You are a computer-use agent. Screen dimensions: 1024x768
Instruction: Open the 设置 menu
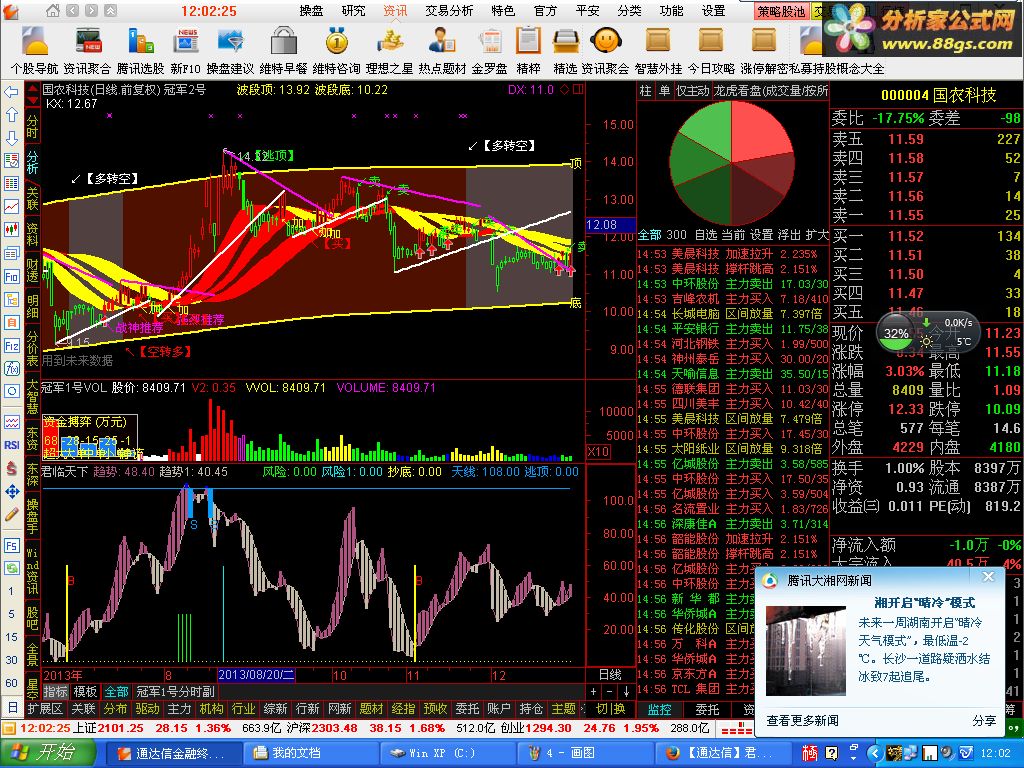pos(713,10)
